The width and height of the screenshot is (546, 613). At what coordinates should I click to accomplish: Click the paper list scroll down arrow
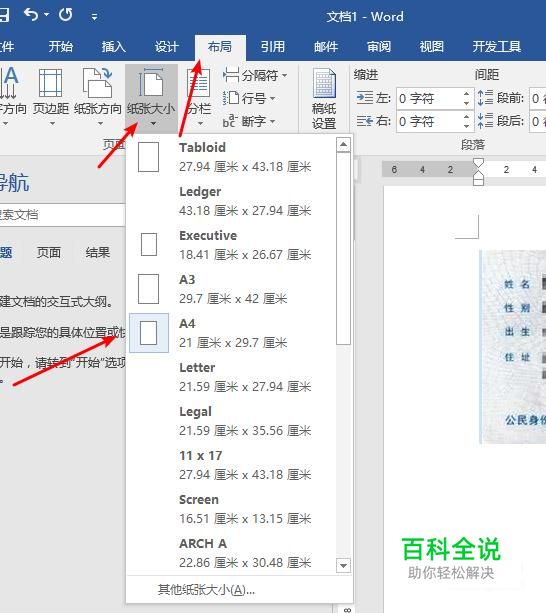point(343,565)
